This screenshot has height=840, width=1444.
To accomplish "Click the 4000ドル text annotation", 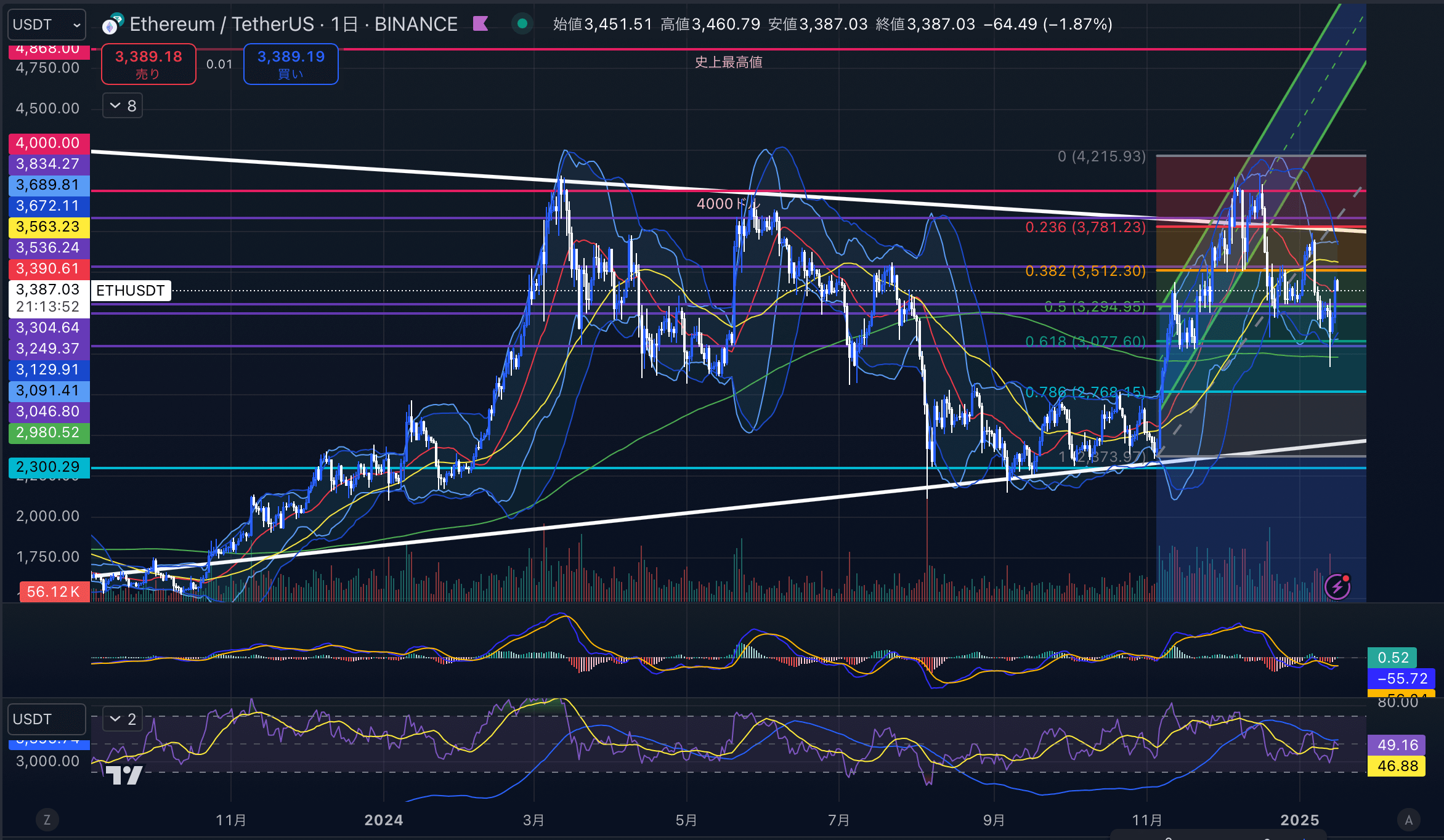I will (x=729, y=204).
